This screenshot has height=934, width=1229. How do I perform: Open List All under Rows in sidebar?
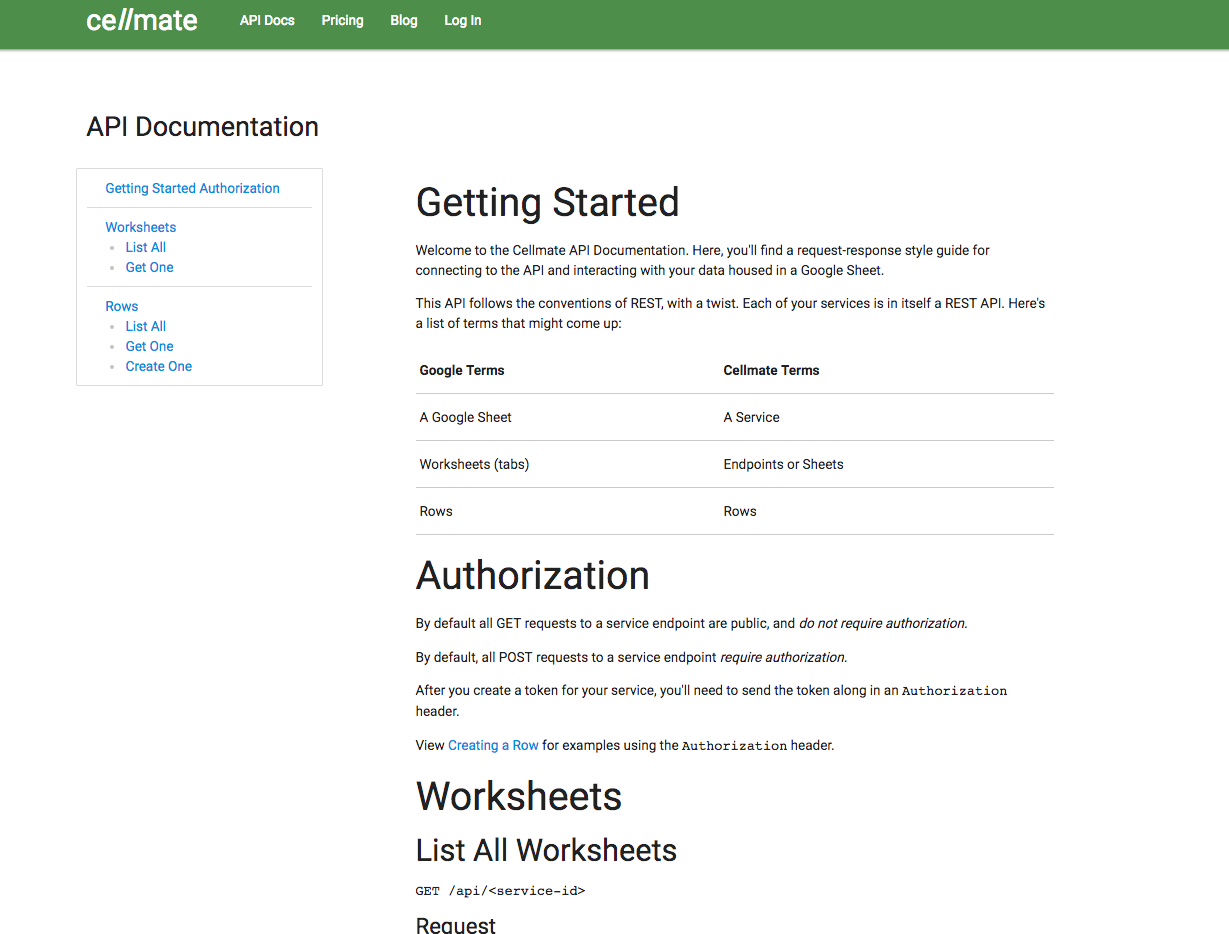point(146,326)
